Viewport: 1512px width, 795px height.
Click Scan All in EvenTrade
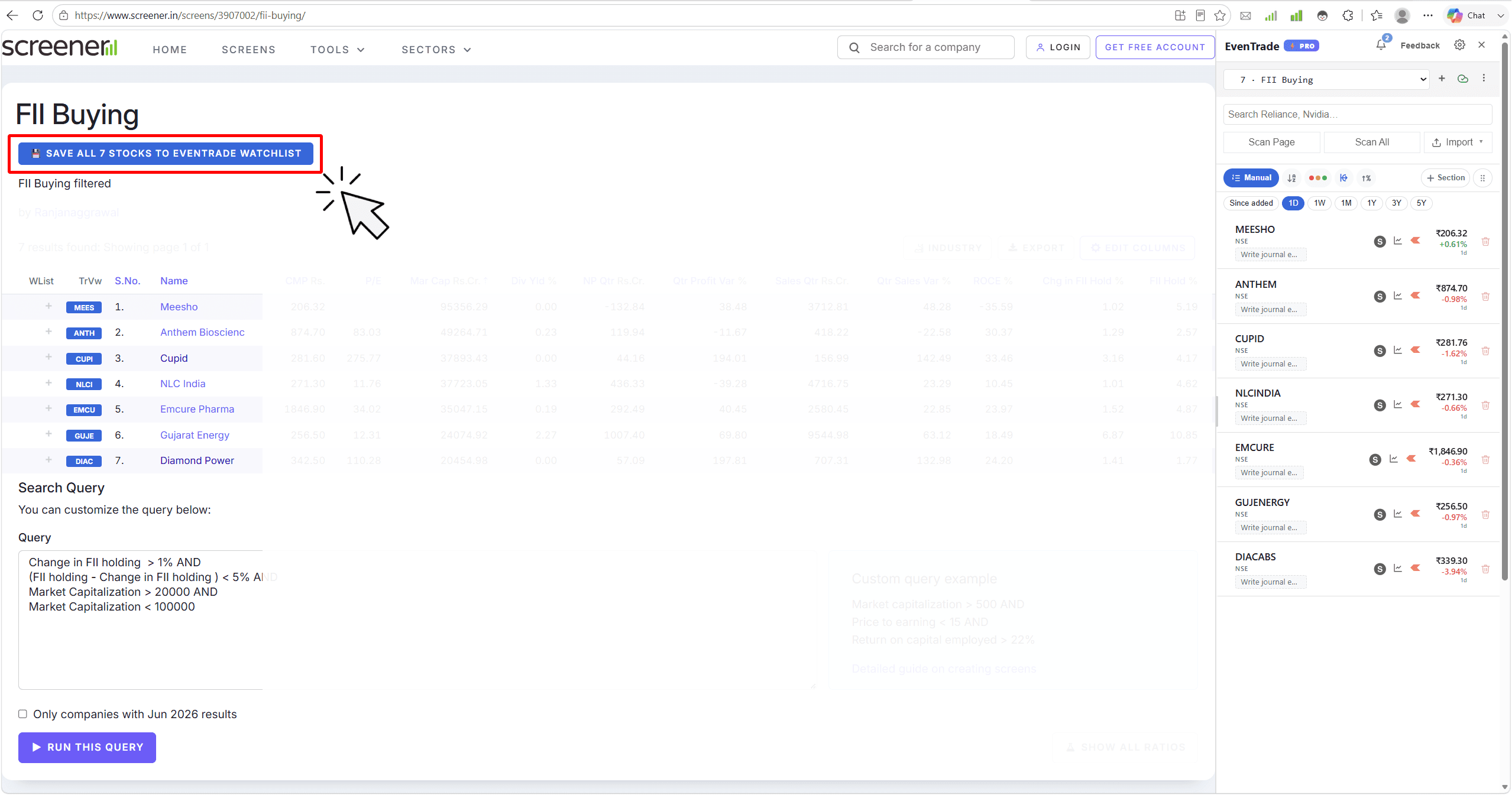point(1372,142)
